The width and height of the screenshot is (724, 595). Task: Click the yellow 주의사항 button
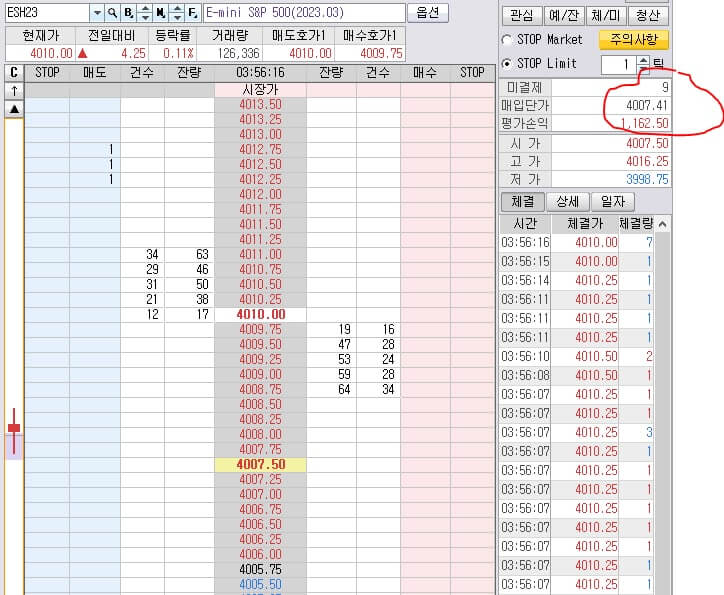634,40
